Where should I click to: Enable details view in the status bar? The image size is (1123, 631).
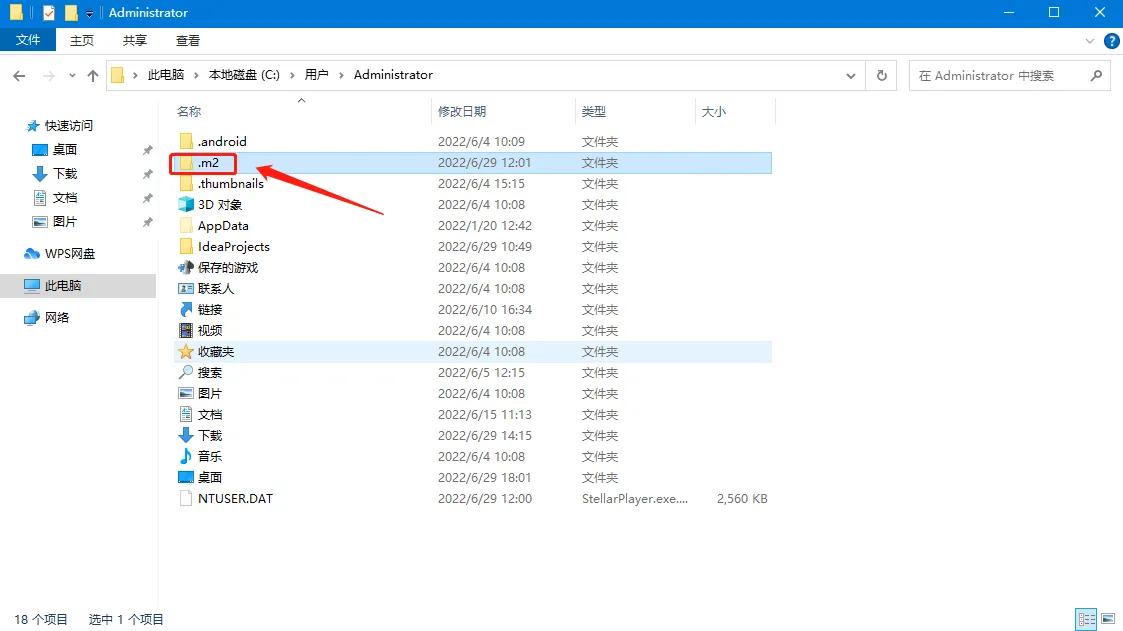click(x=1086, y=619)
